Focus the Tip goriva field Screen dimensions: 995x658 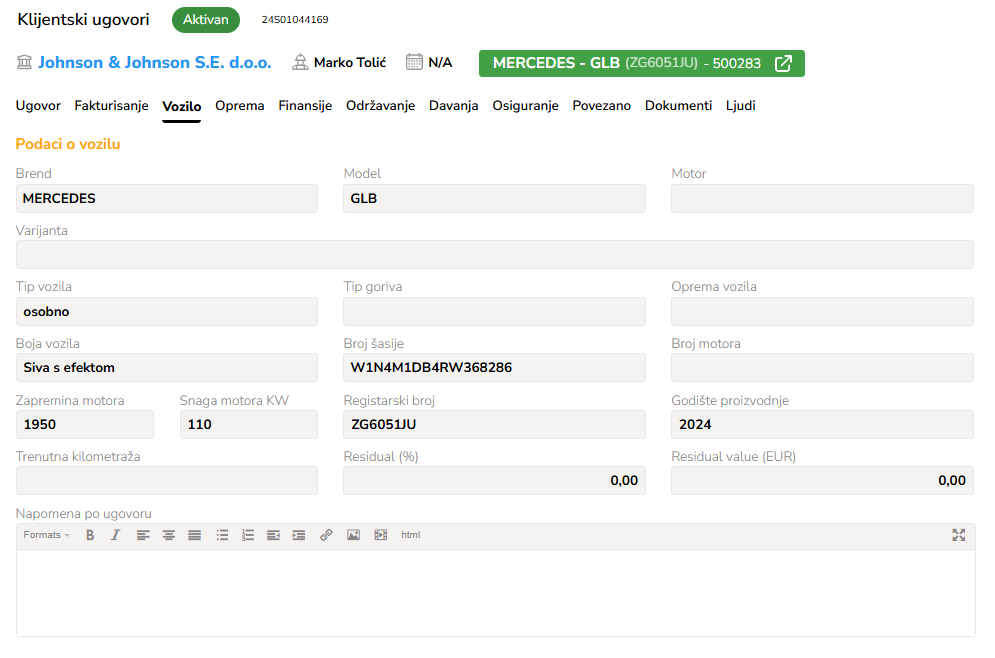click(x=494, y=312)
